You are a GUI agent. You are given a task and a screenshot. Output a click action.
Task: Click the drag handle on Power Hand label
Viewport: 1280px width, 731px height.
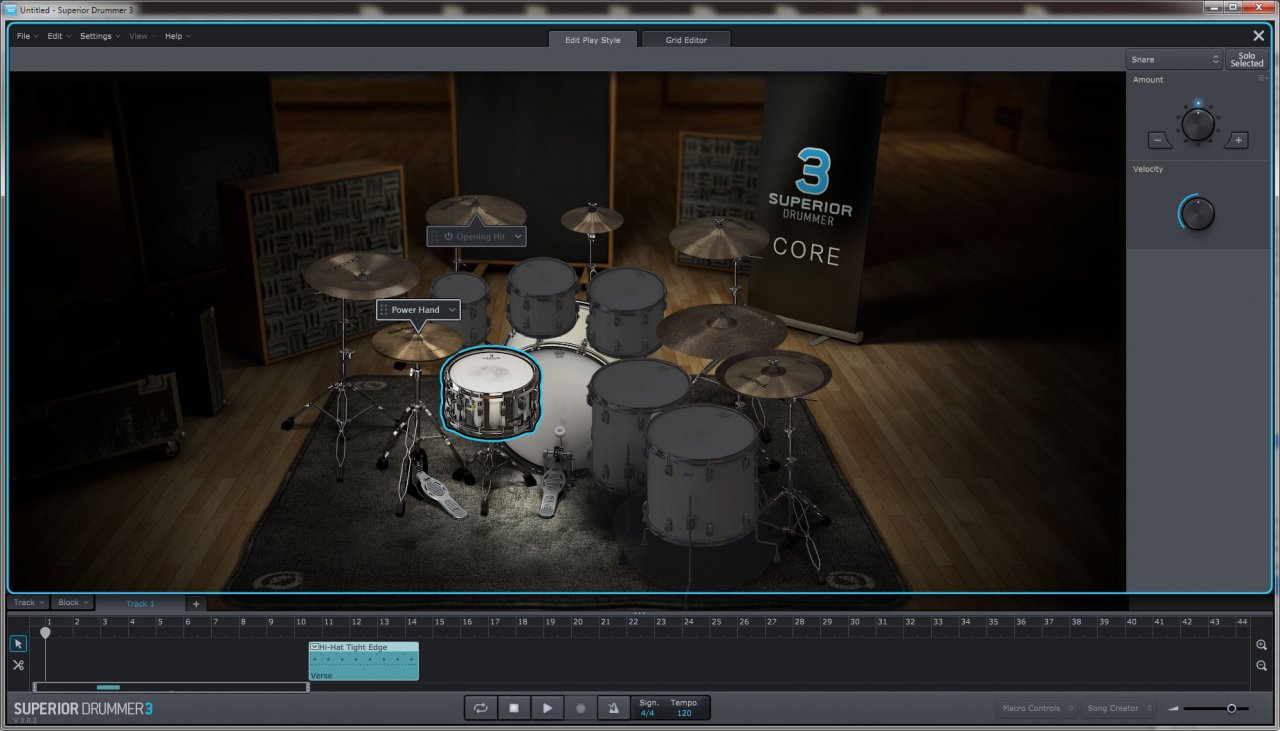pyautogui.click(x=384, y=310)
